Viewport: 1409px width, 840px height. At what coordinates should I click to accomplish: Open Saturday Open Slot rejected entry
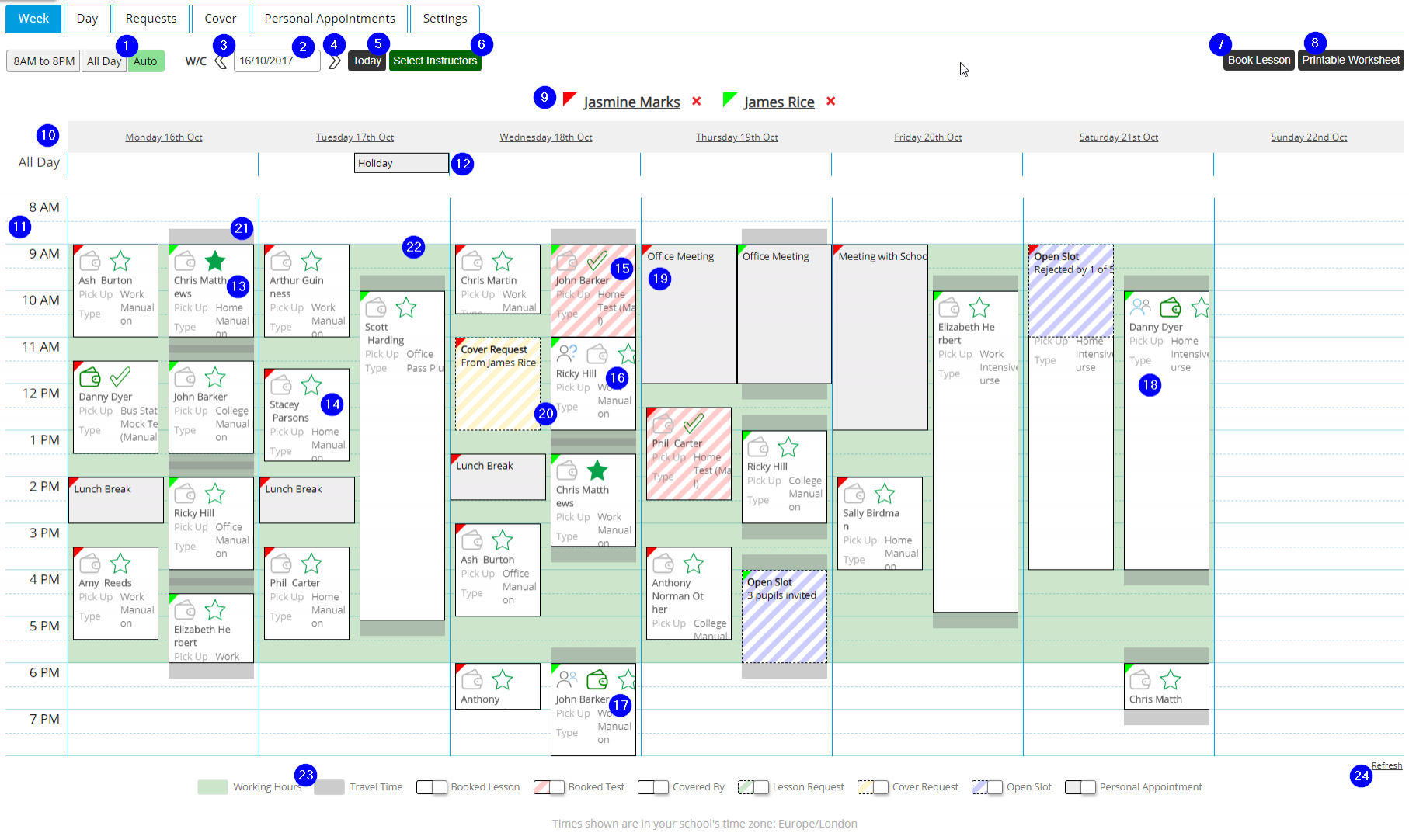point(1071,291)
